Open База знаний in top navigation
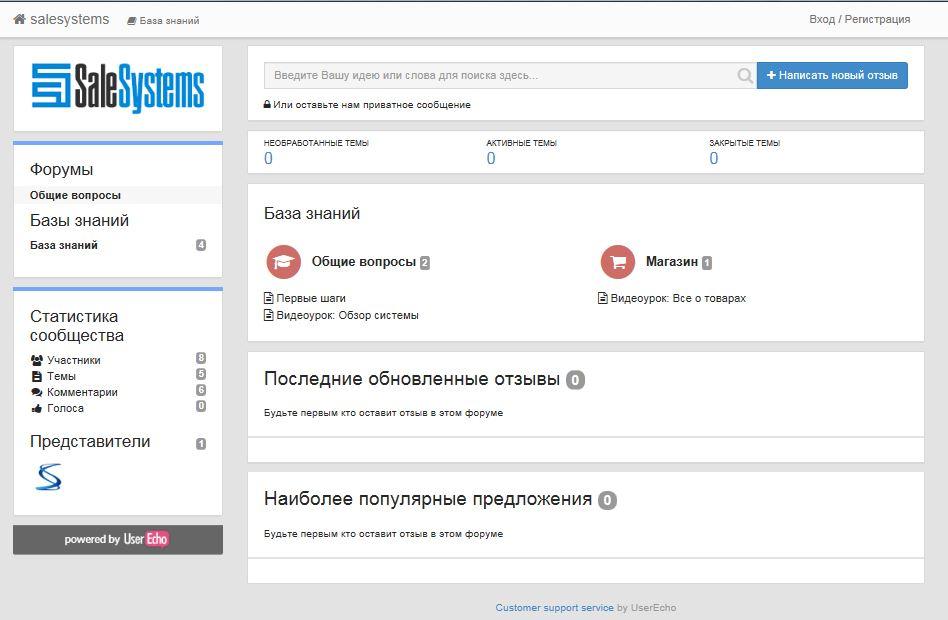 coord(163,21)
